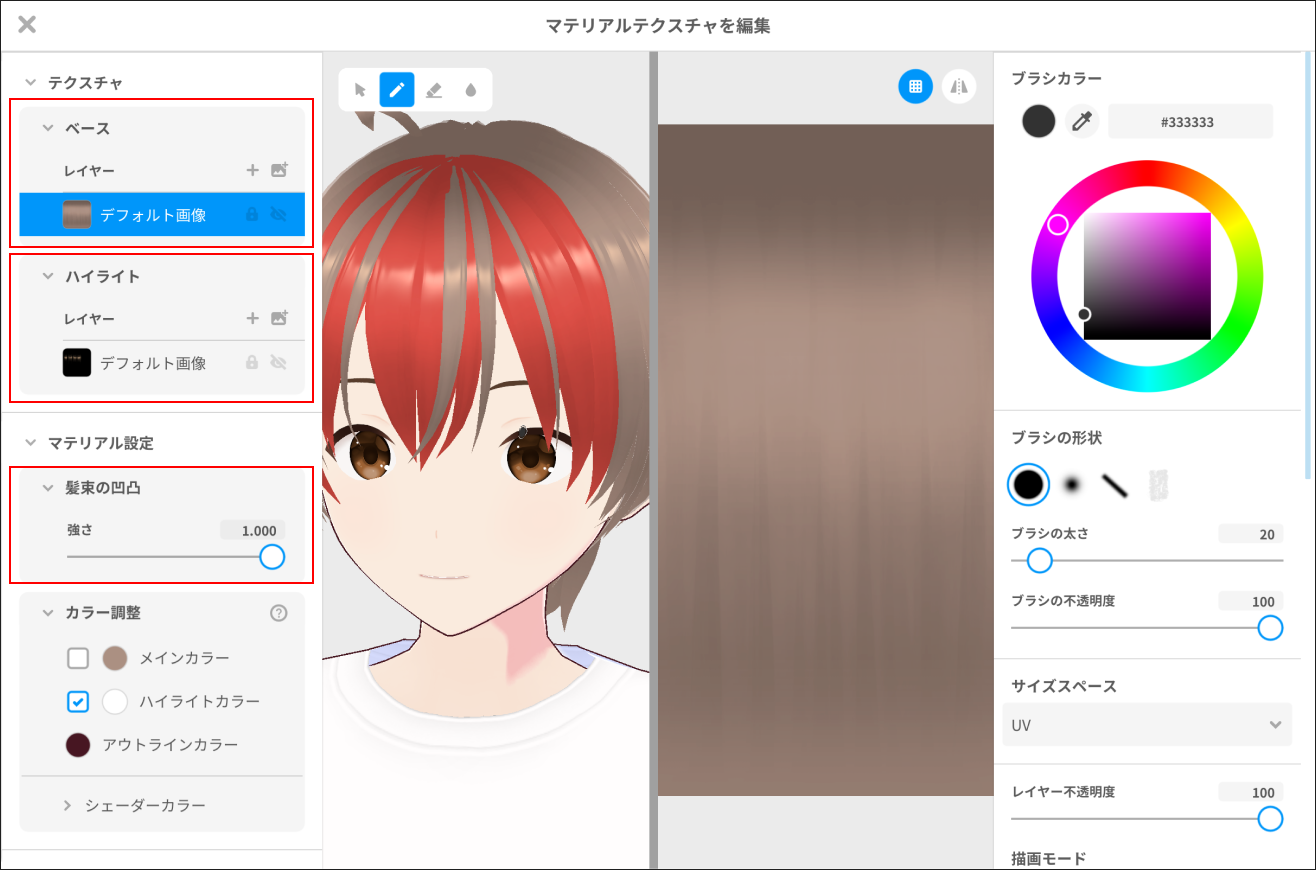This screenshot has width=1316, height=870.
Task: Click the ブラシの不透明度 value field 100
Action: [x=1250, y=601]
